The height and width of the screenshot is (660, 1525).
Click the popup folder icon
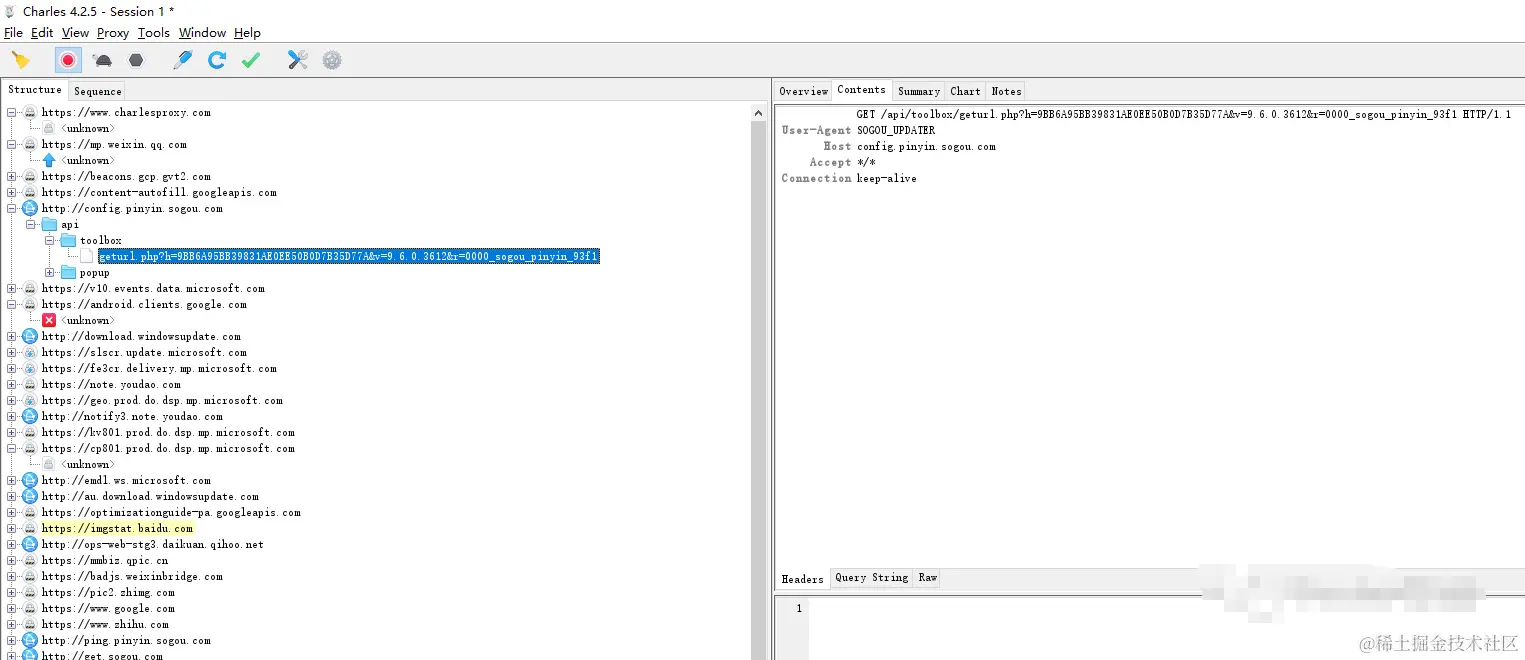[68, 273]
